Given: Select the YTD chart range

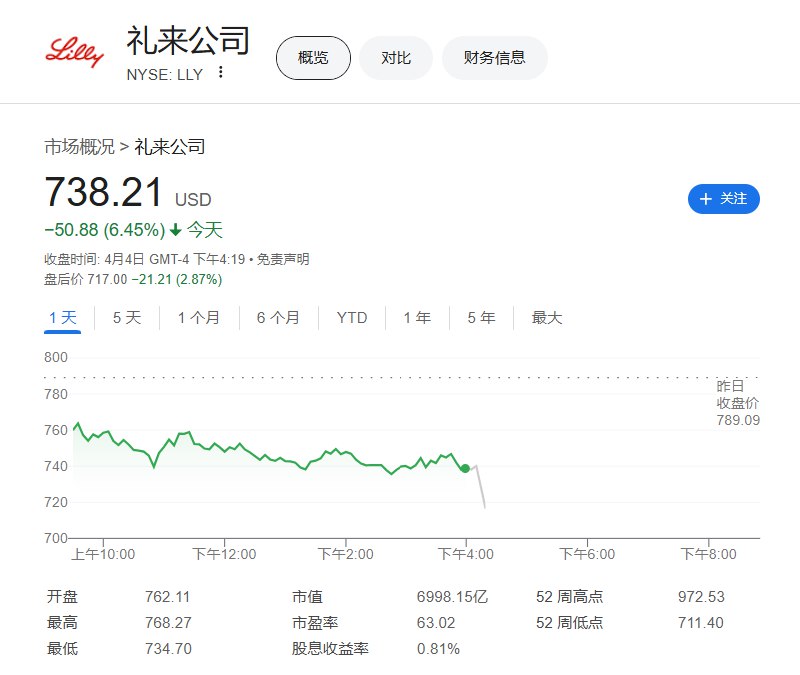Looking at the screenshot, I should point(352,318).
